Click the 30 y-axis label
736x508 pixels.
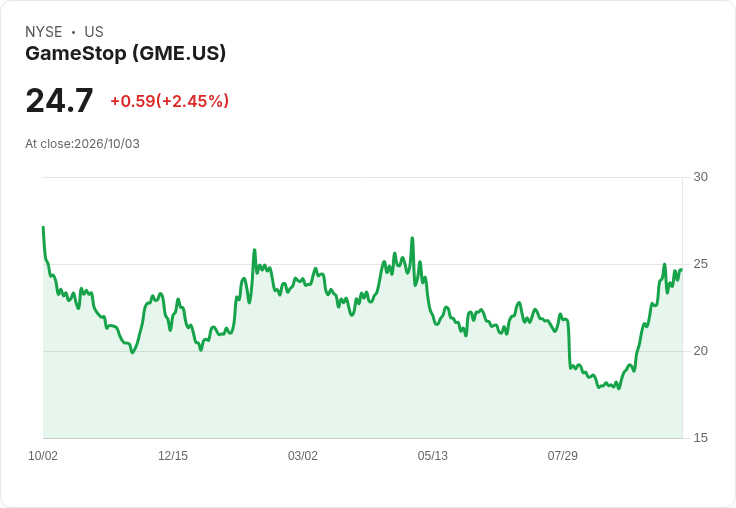coord(700,177)
